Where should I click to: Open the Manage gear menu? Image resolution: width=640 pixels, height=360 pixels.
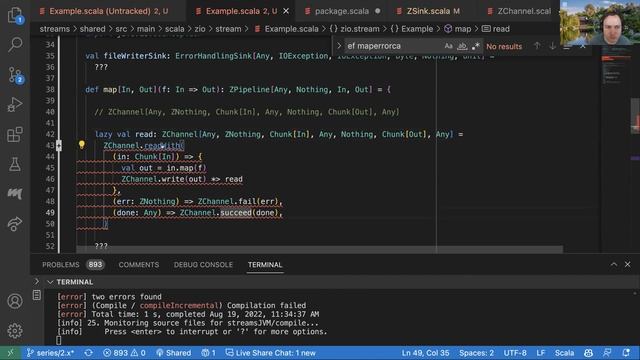point(15,330)
